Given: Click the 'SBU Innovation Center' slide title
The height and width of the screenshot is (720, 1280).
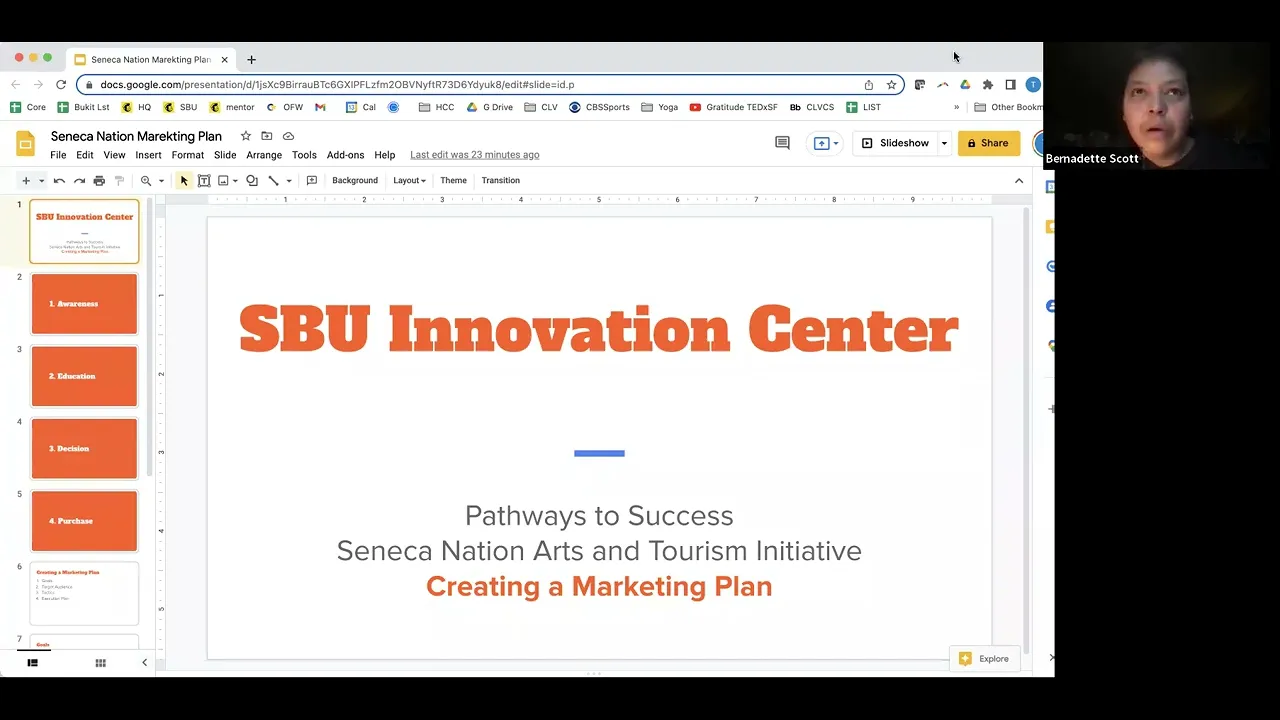Looking at the screenshot, I should point(599,330).
